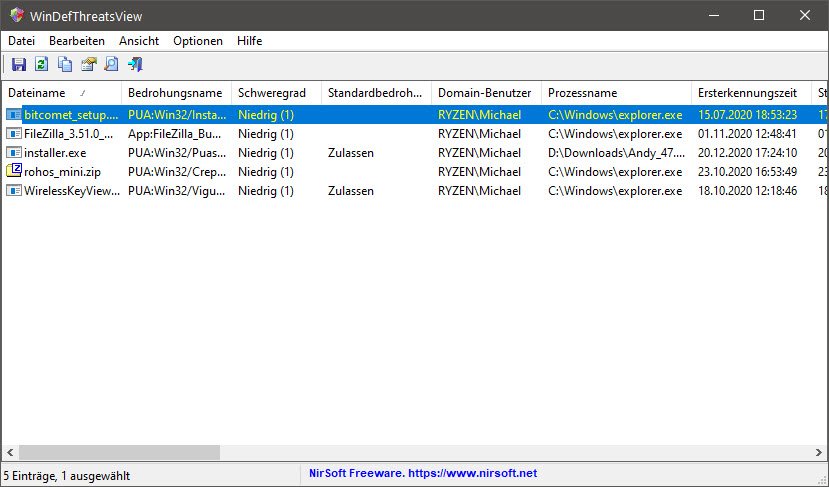Sort by the Schweregrad column header
Viewport: 829px width, 487px height.
point(275,92)
